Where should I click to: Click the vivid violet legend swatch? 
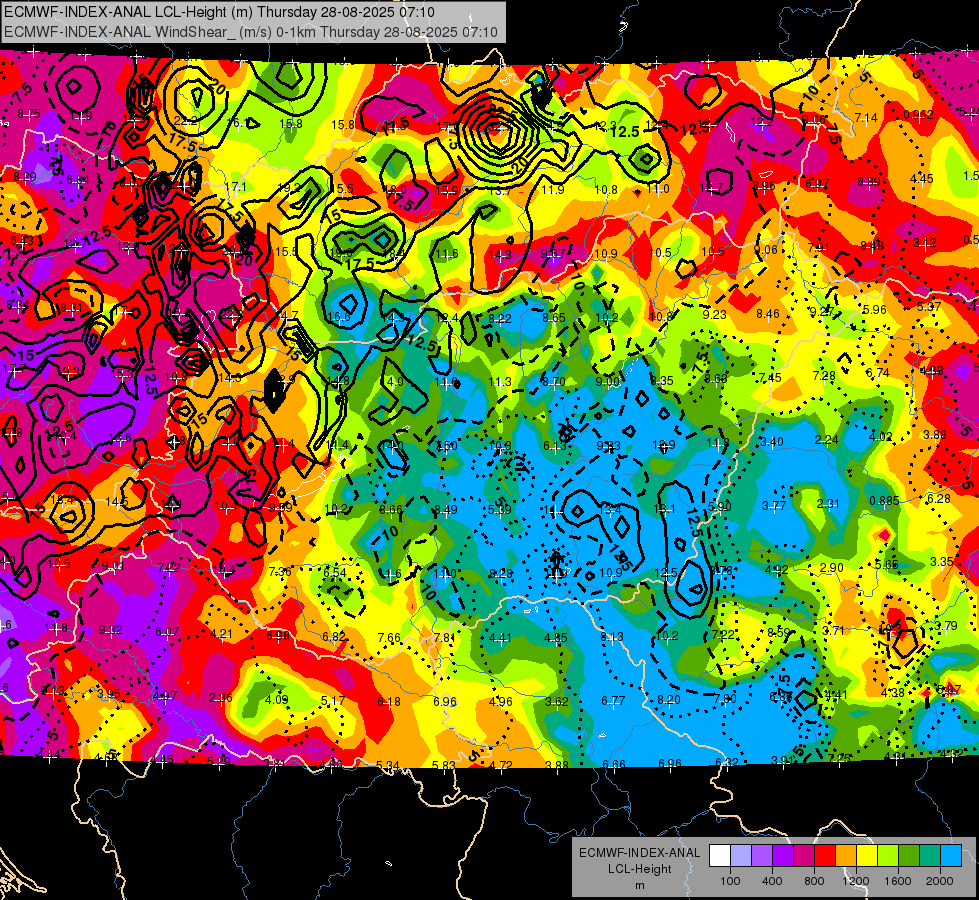(x=783, y=856)
